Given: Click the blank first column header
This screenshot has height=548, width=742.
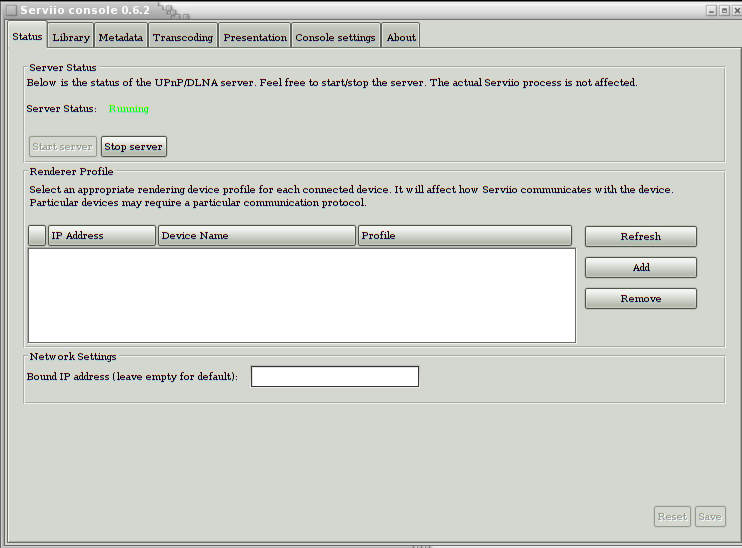Looking at the screenshot, I should point(37,236).
